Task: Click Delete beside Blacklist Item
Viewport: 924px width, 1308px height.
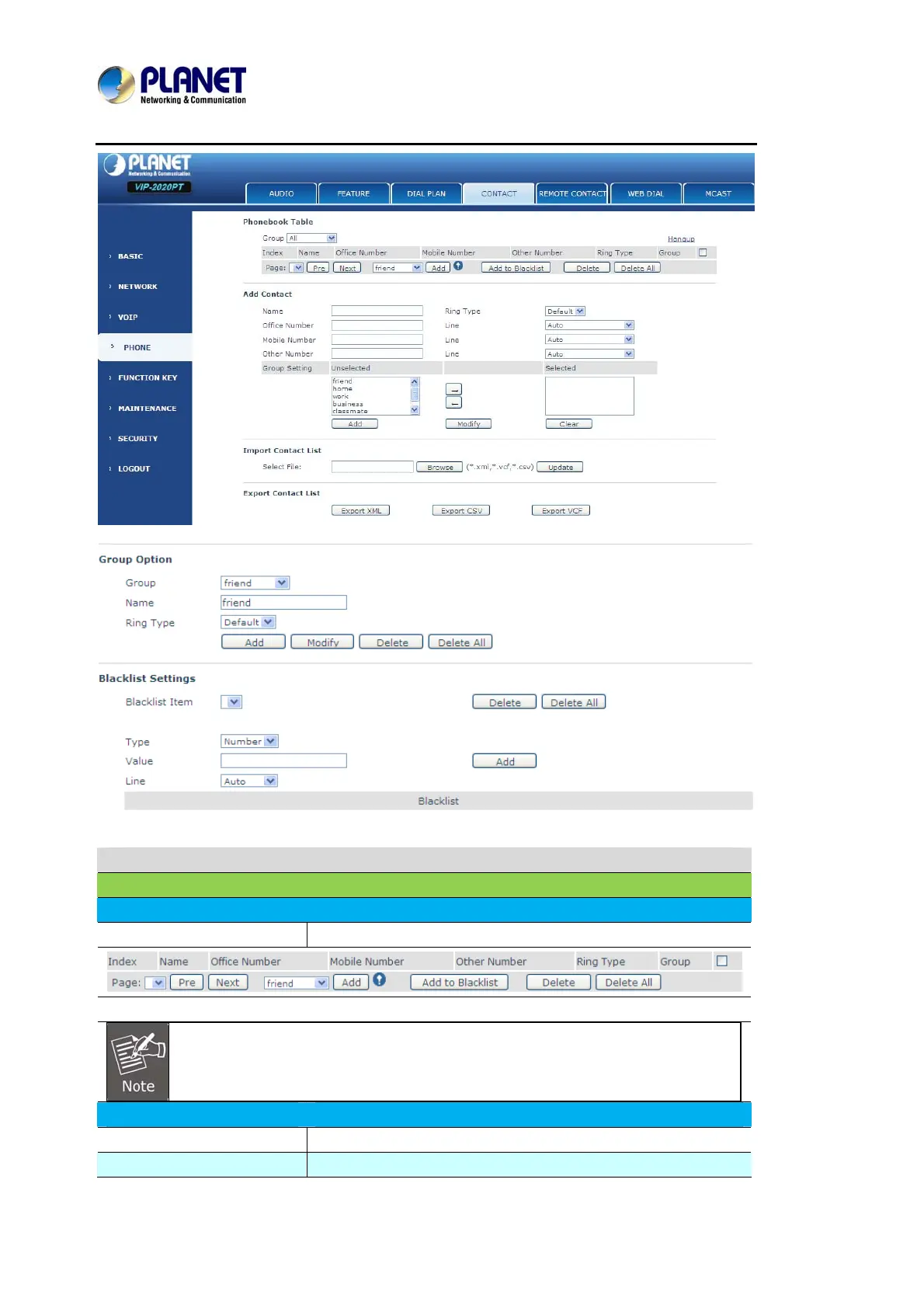Action: point(505,702)
